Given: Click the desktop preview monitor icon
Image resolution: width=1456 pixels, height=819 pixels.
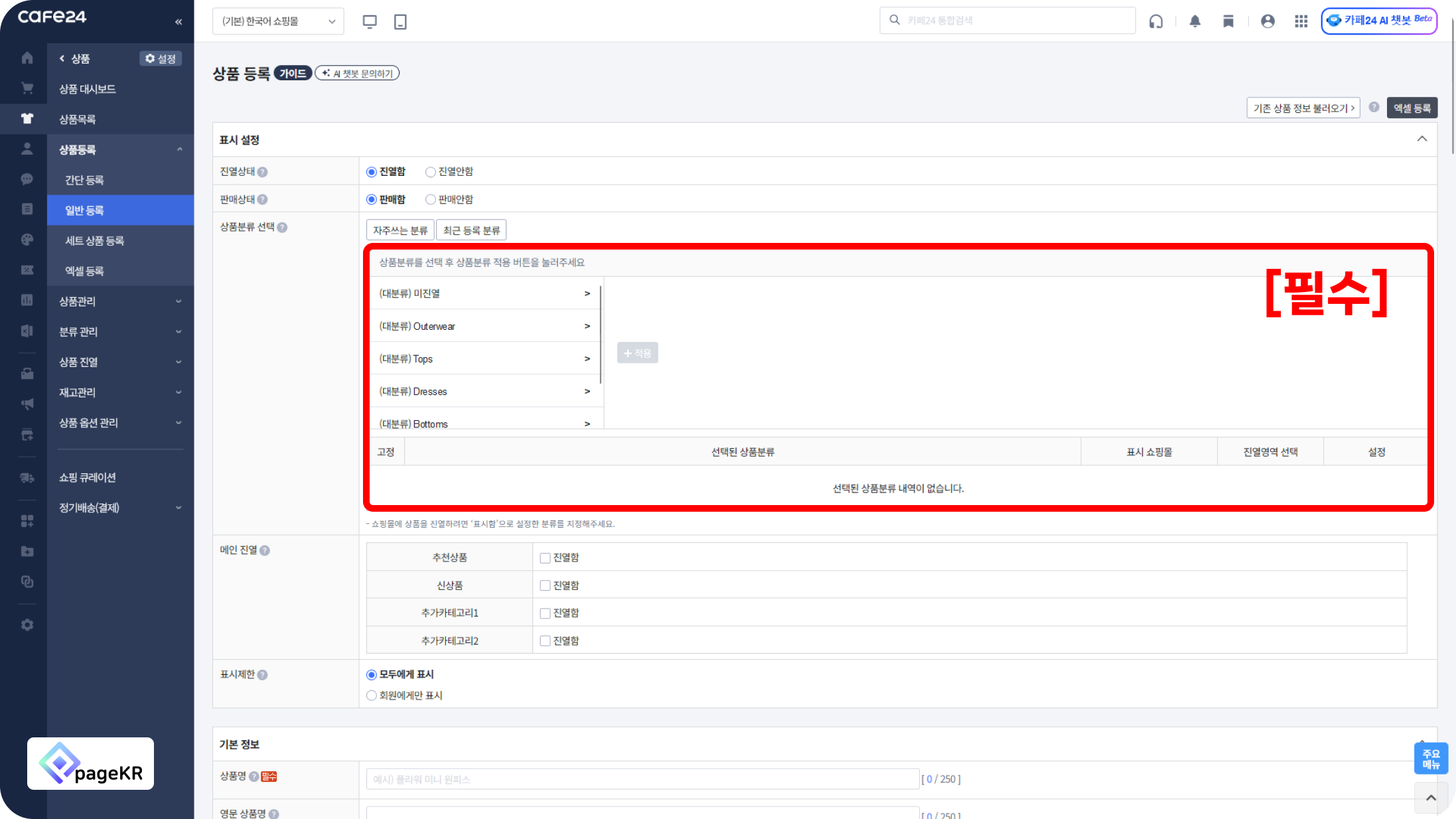Looking at the screenshot, I should coord(370,21).
